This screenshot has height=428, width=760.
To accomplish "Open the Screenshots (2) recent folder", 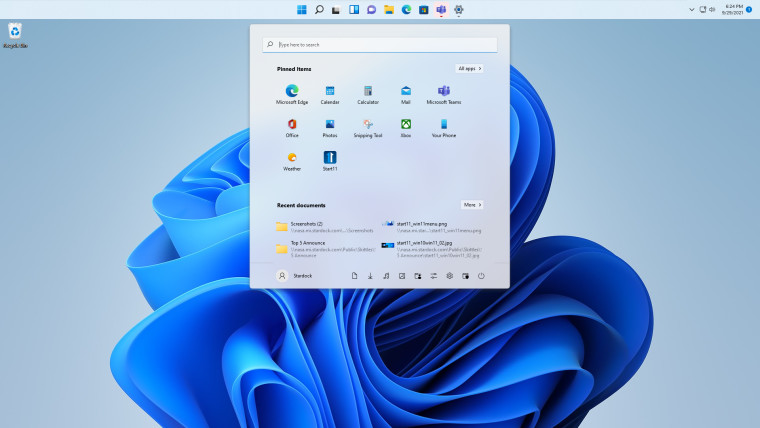I will (306, 225).
